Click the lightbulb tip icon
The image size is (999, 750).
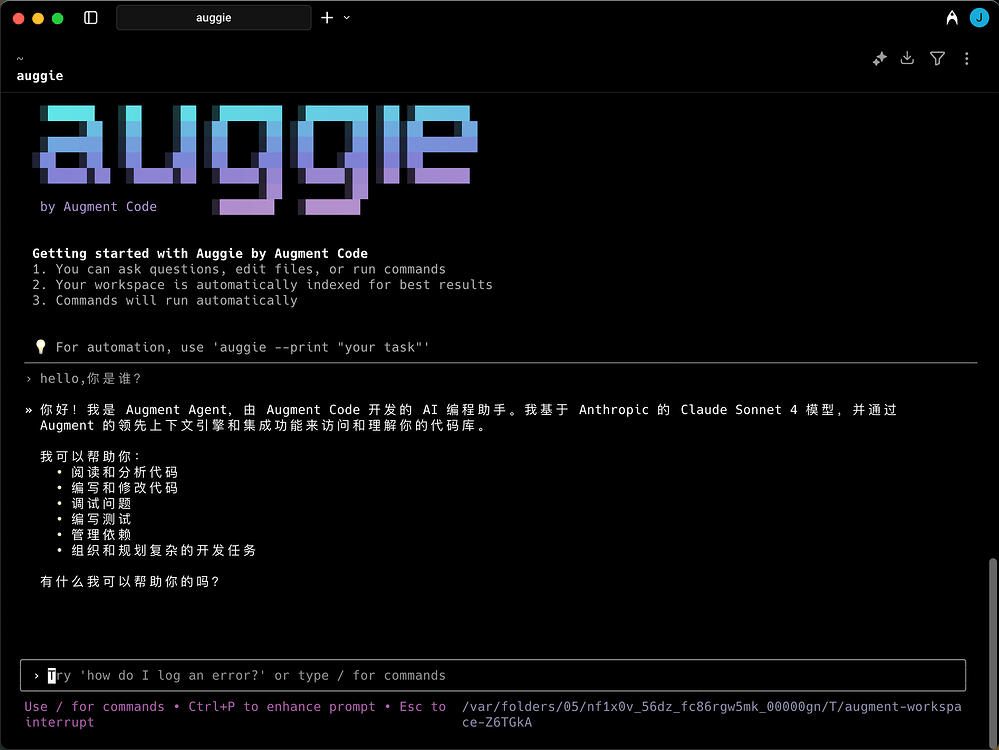41,347
